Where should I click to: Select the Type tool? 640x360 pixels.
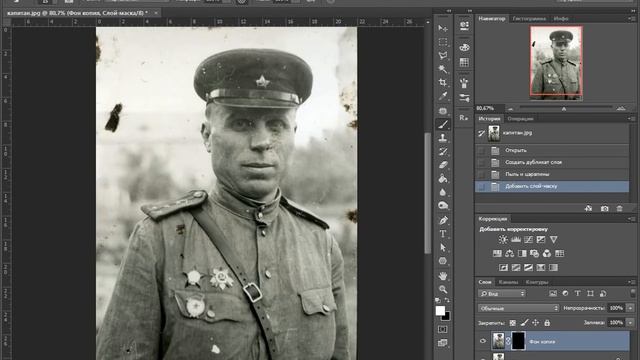click(443, 234)
